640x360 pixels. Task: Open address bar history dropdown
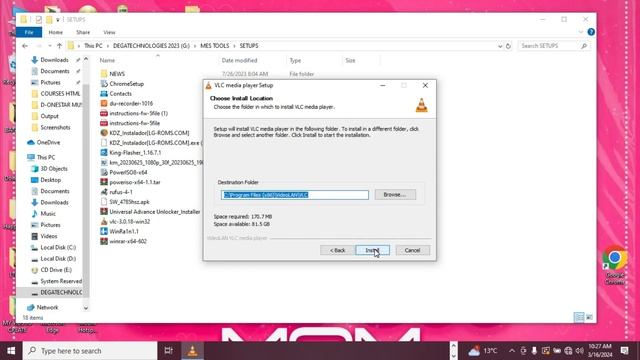pyautogui.click(x=500, y=46)
